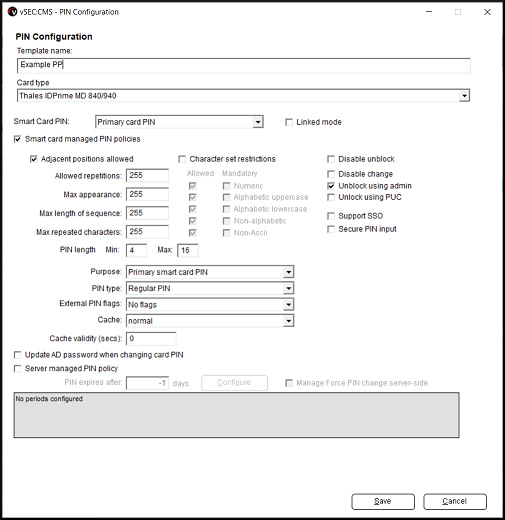Cancel the PIN configuration dialog
The height and width of the screenshot is (520, 505).
click(455, 501)
